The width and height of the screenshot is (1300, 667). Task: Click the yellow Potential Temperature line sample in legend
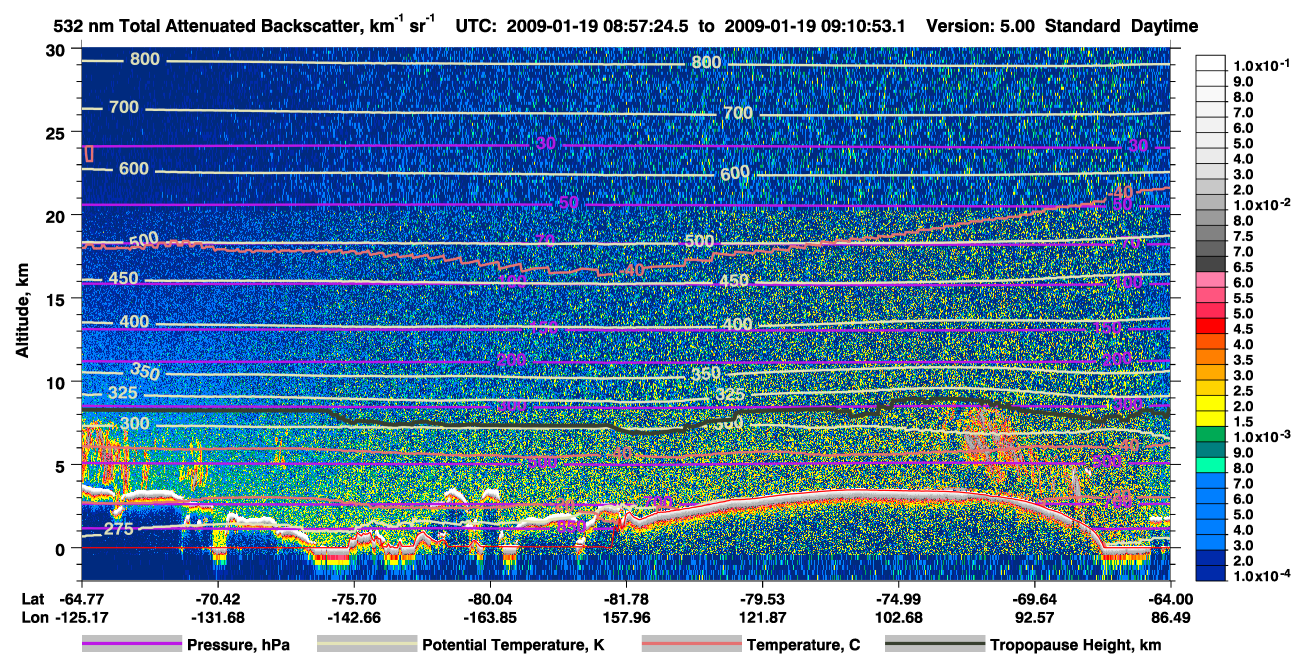(367, 645)
